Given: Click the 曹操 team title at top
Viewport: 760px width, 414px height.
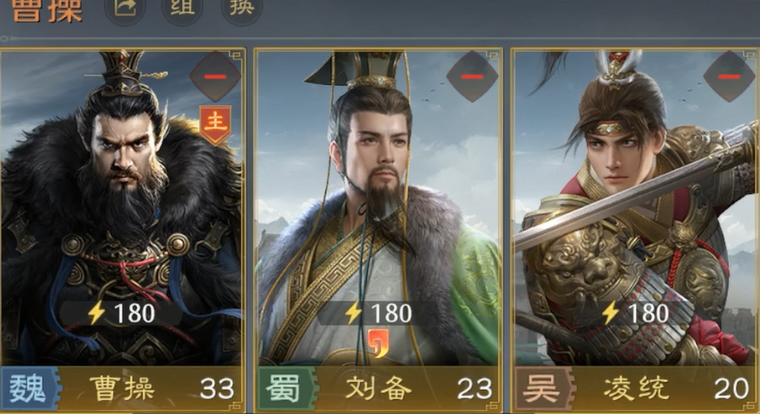Looking at the screenshot, I should (x=47, y=10).
